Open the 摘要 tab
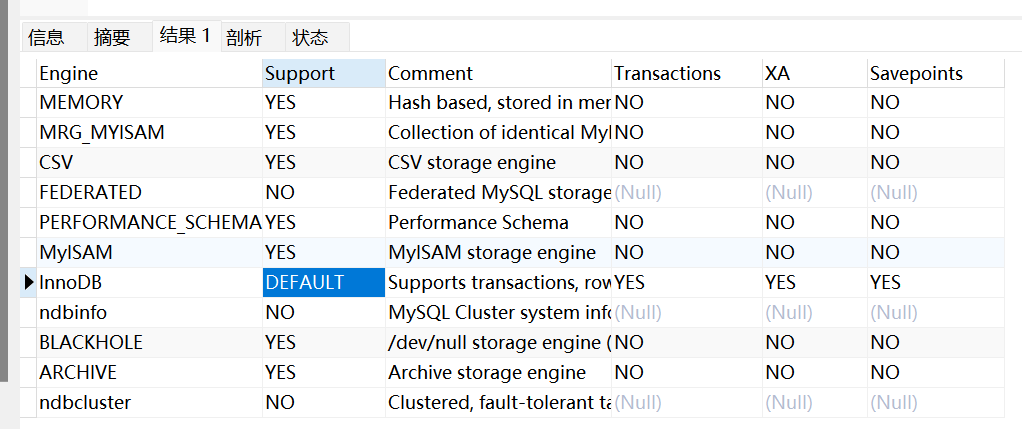The image size is (1022, 429). pyautogui.click(x=112, y=37)
